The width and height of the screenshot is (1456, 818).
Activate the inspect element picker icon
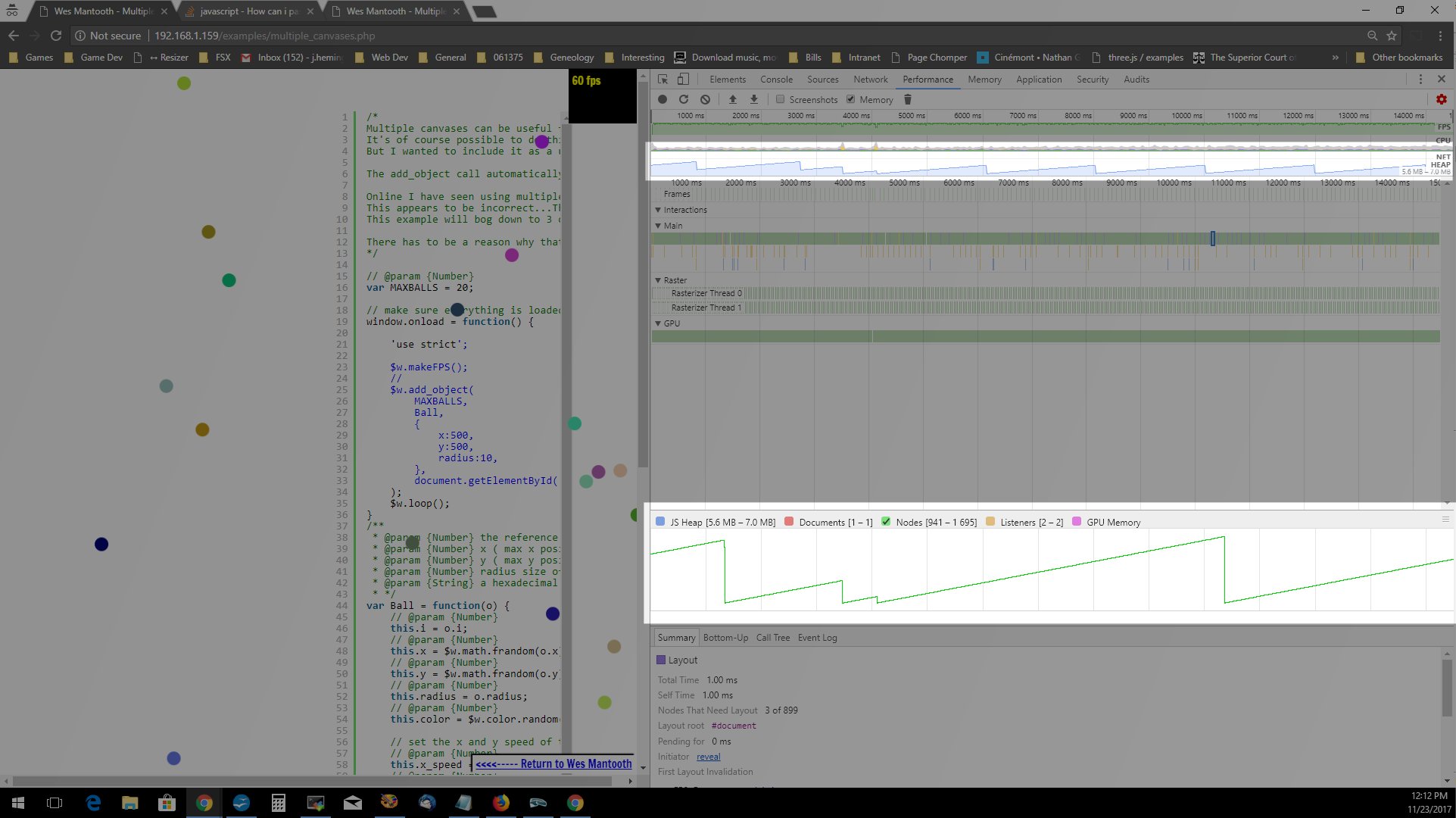coord(663,79)
